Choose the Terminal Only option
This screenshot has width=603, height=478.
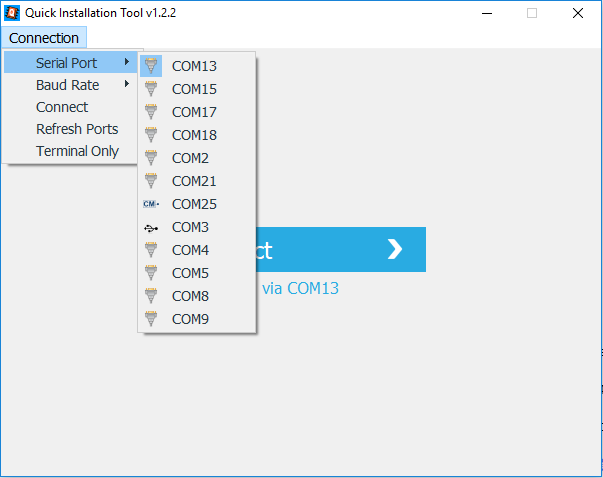[77, 151]
